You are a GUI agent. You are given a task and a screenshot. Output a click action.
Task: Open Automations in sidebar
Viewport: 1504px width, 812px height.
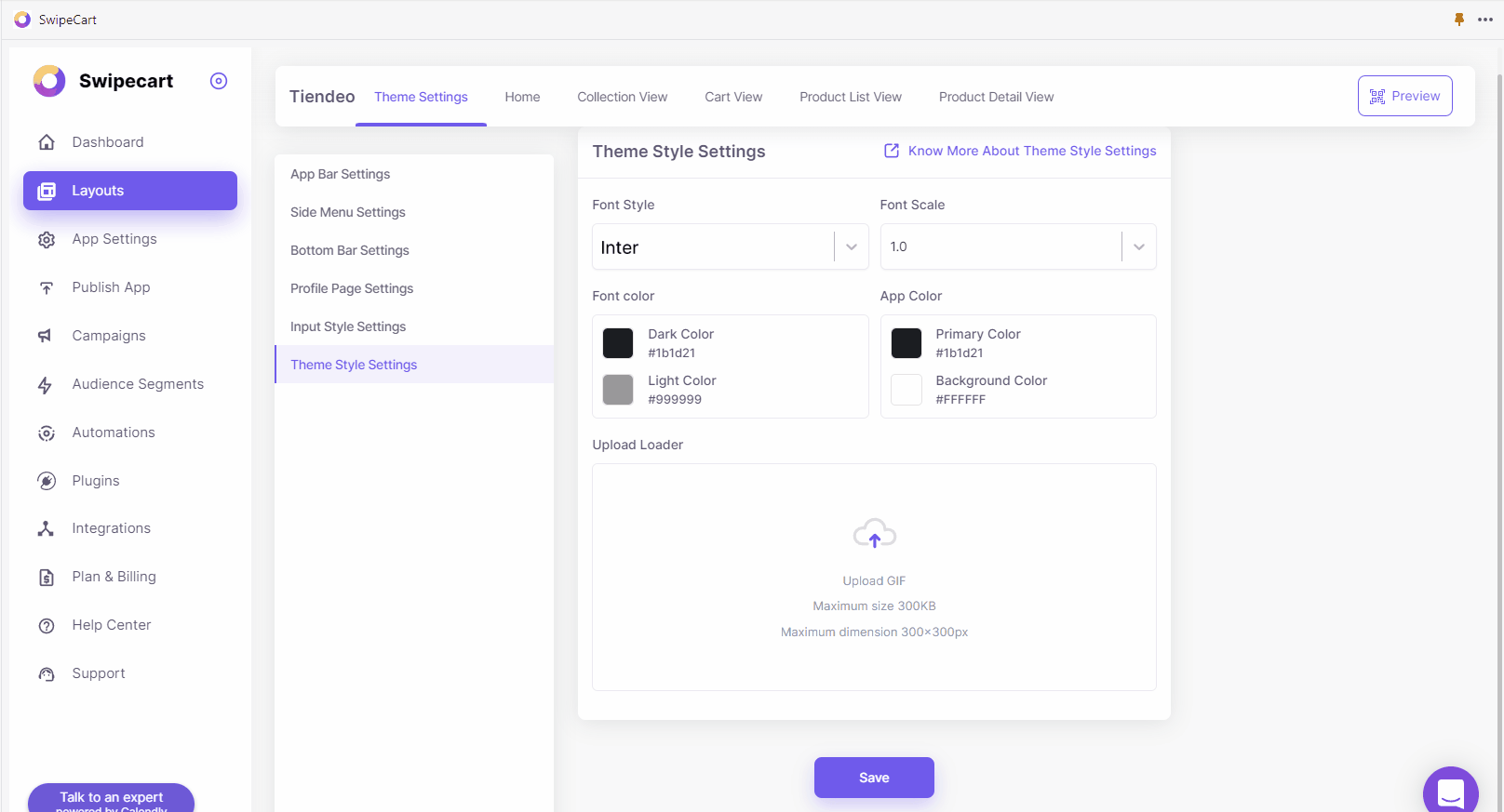pyautogui.click(x=130, y=433)
